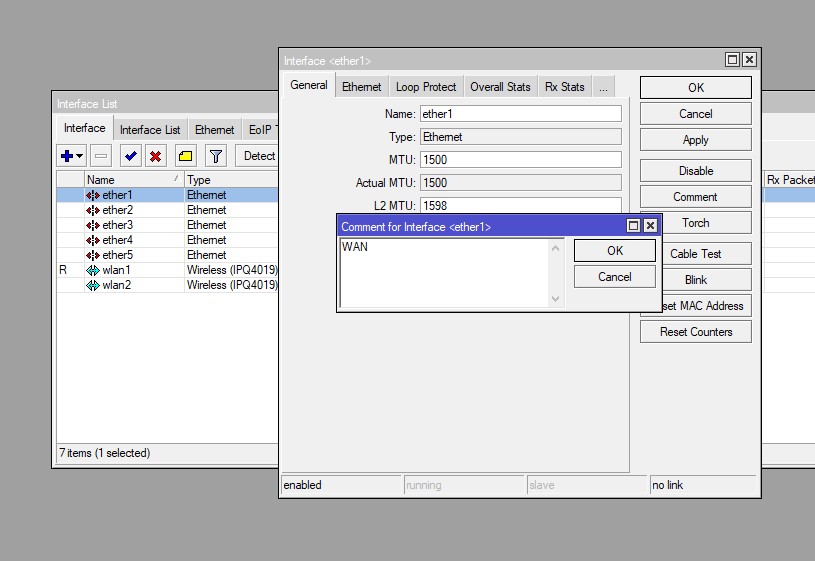This screenshot has width=815, height=561.
Task: Click the yellow Comment note icon
Action: (x=186, y=156)
